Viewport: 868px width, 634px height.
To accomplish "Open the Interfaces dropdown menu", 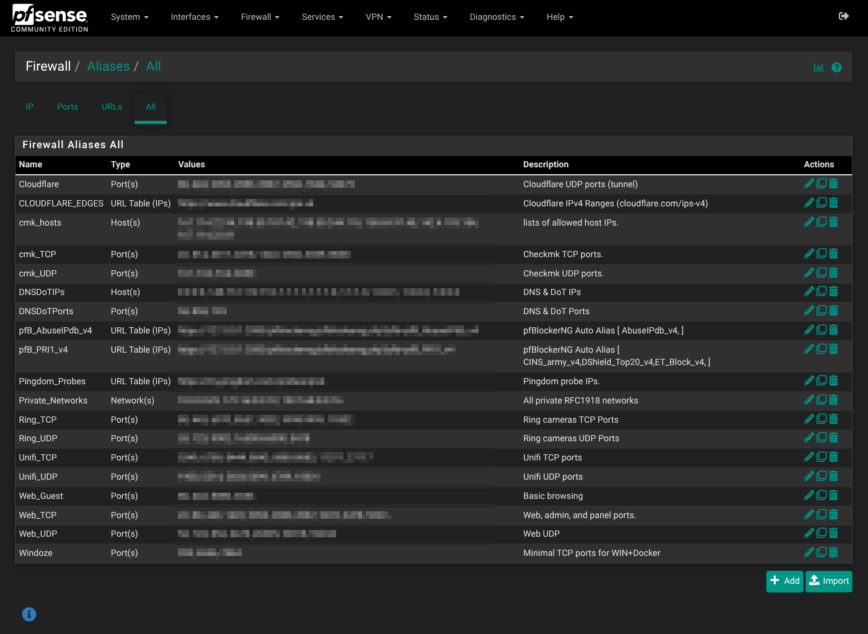I will [x=194, y=17].
